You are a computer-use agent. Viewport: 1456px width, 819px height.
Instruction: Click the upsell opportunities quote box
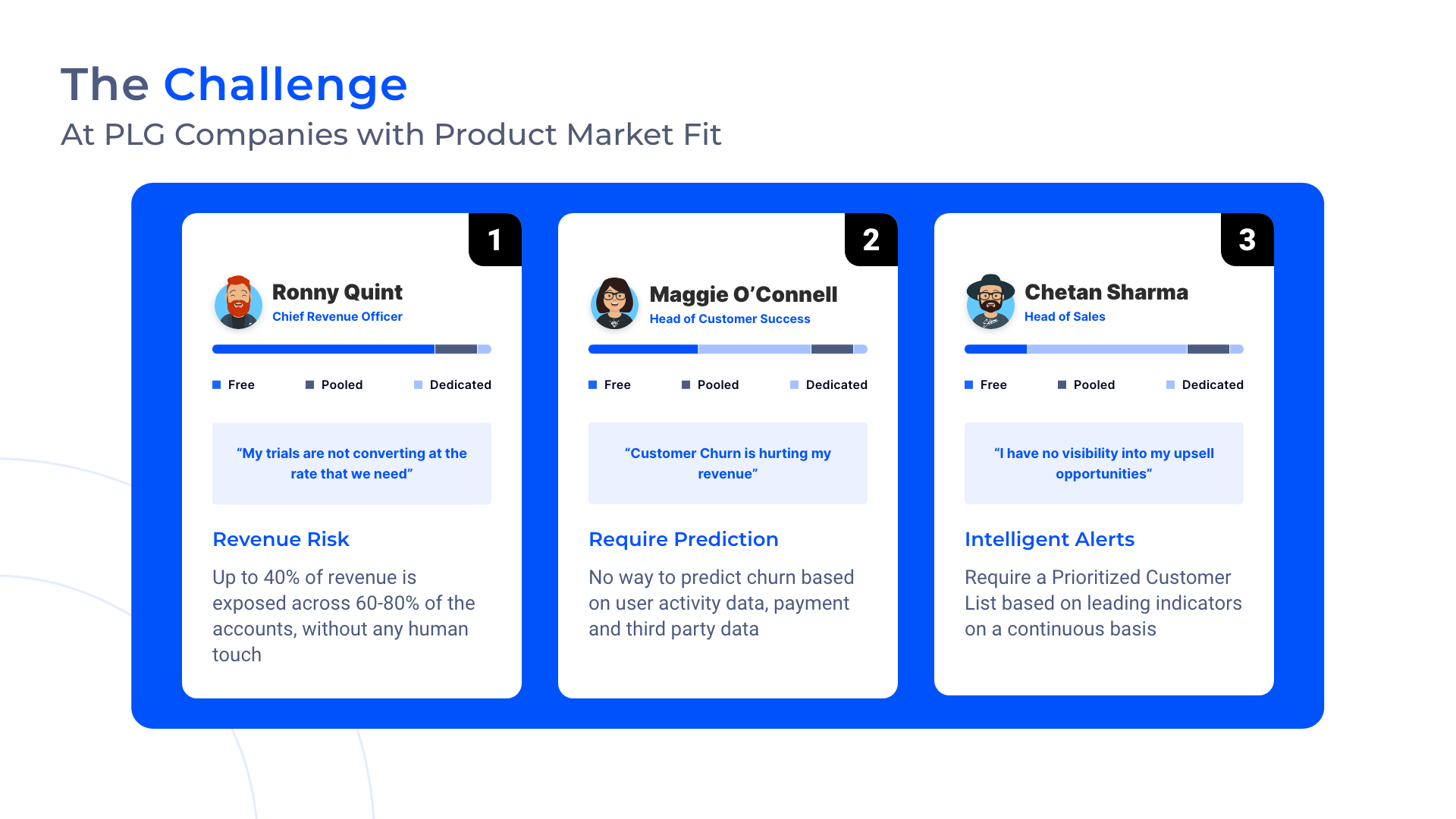pos(1104,463)
